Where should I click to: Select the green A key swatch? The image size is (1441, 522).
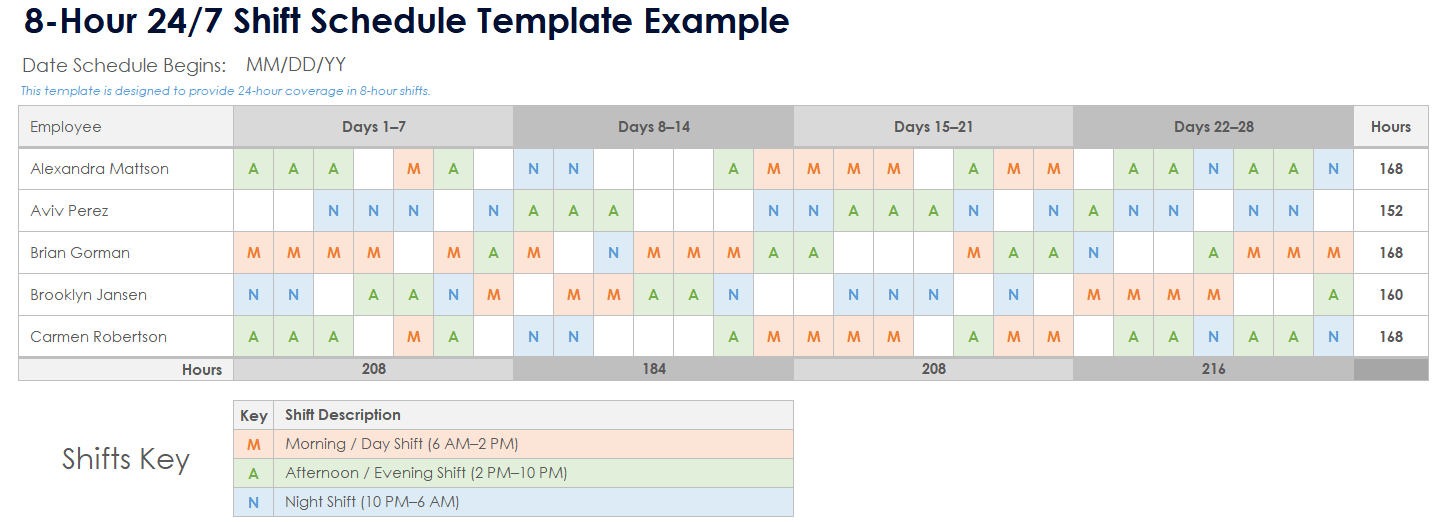coord(253,473)
